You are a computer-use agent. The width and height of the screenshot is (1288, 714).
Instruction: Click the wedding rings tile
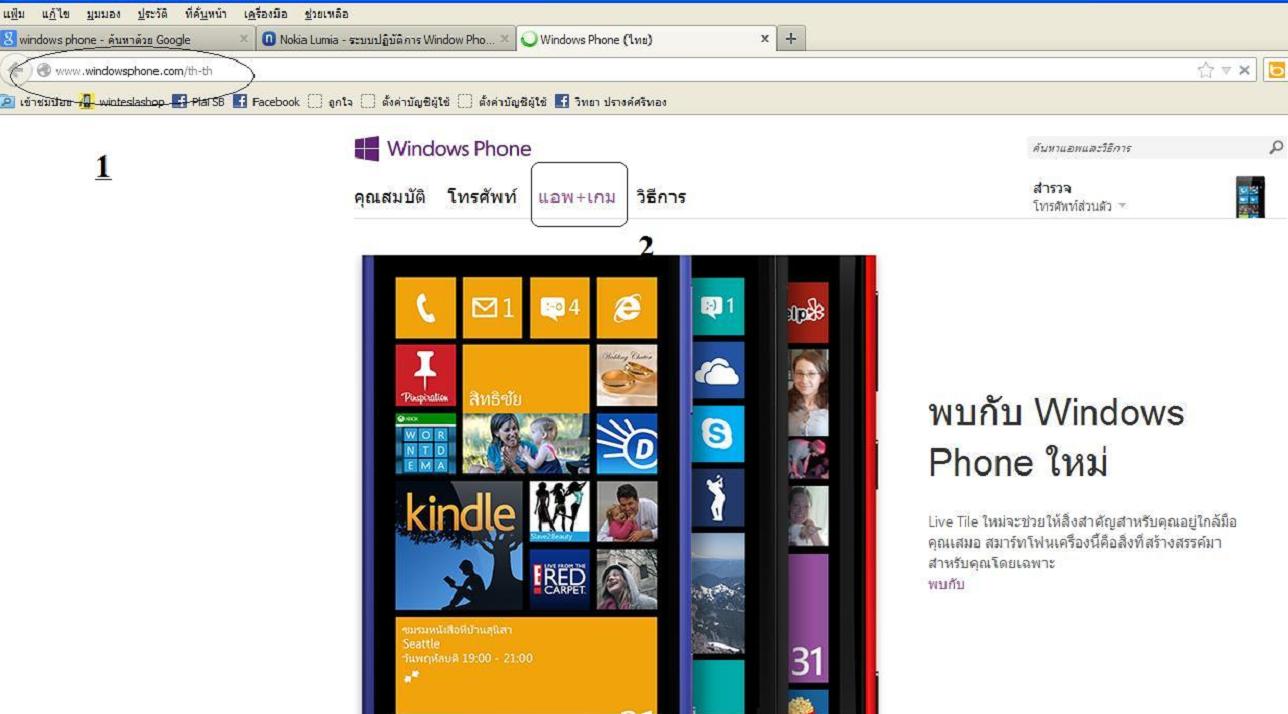tap(627, 376)
